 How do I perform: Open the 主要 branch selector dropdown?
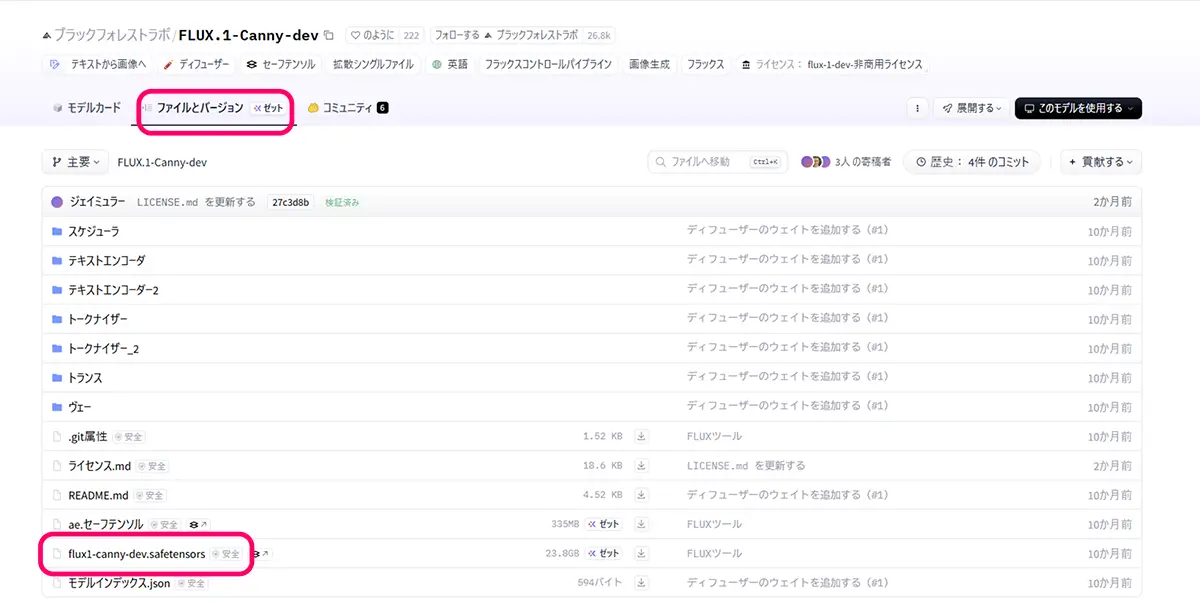point(75,162)
